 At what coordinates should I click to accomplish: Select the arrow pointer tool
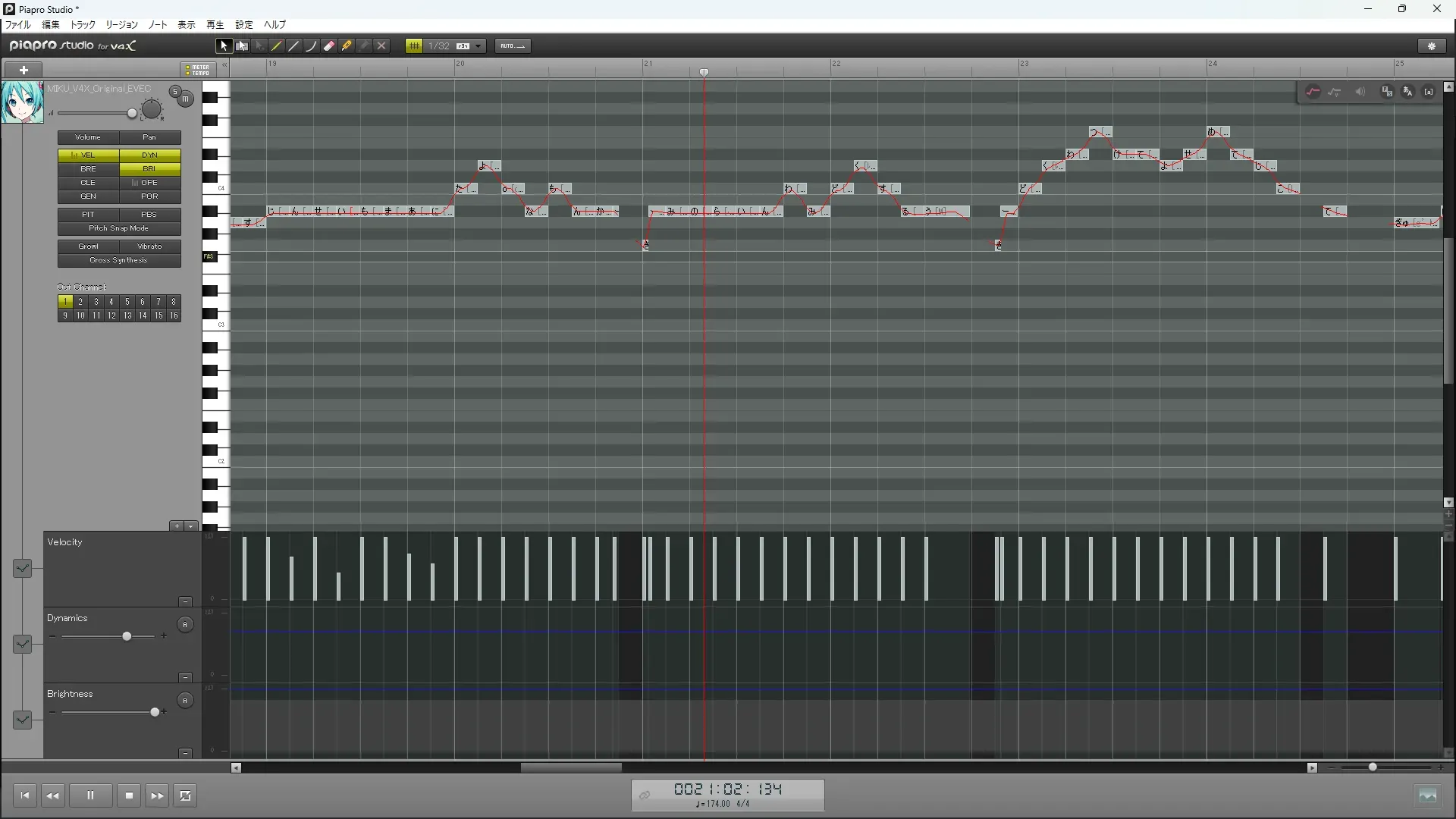tap(223, 46)
